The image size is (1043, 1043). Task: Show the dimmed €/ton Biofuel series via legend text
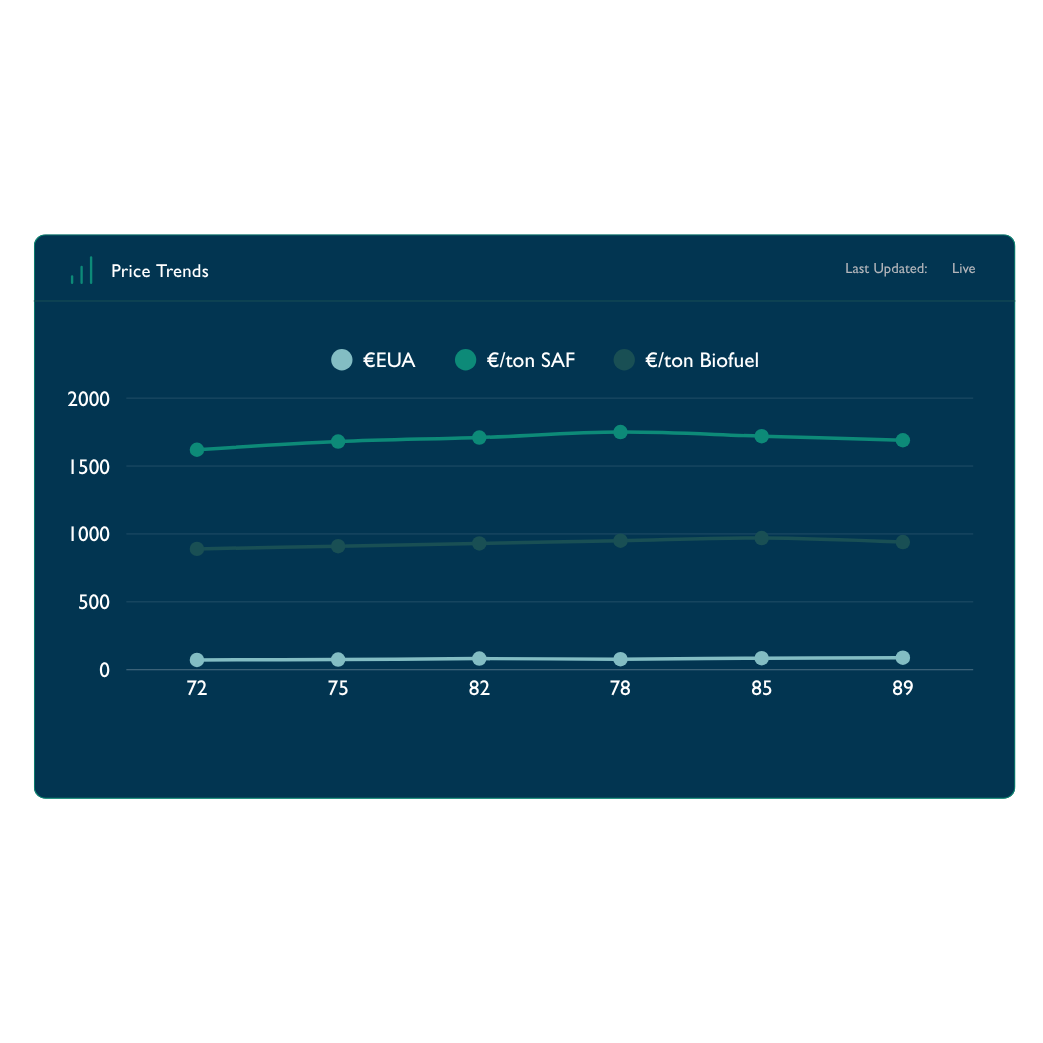pyautogui.click(x=702, y=360)
